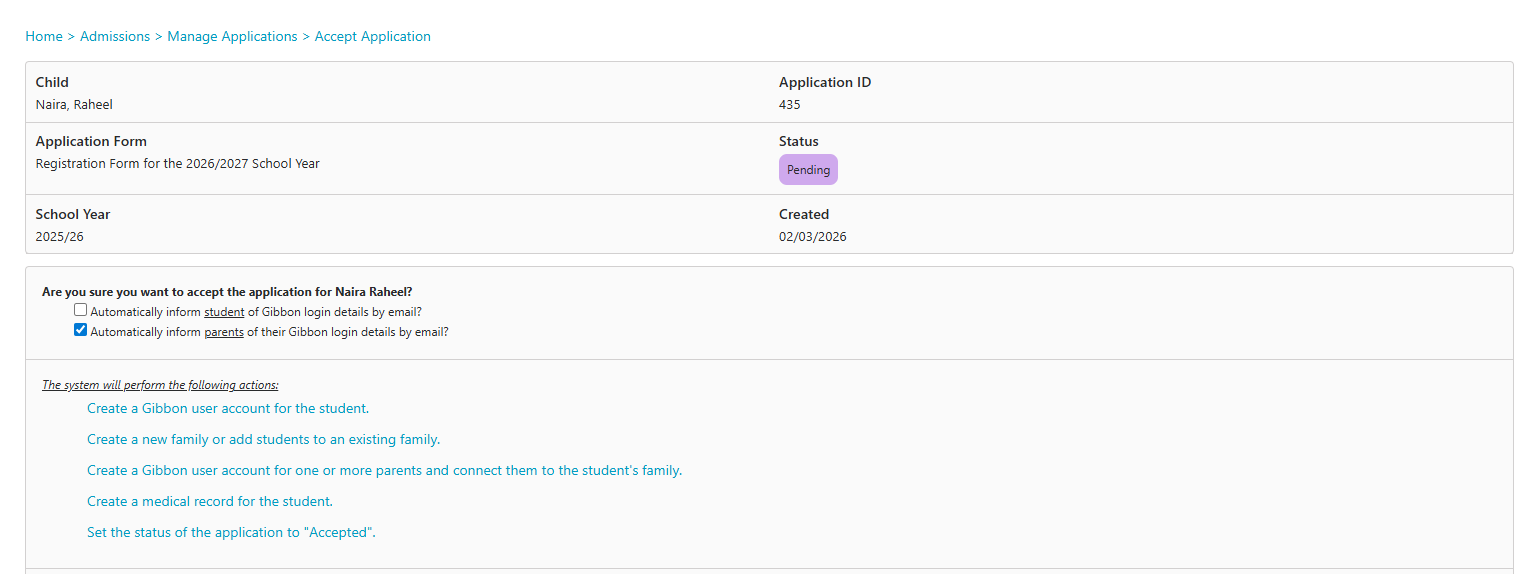The image size is (1528, 574).
Task: Click the School Year value 2025/26
Action: pyautogui.click(x=60, y=237)
